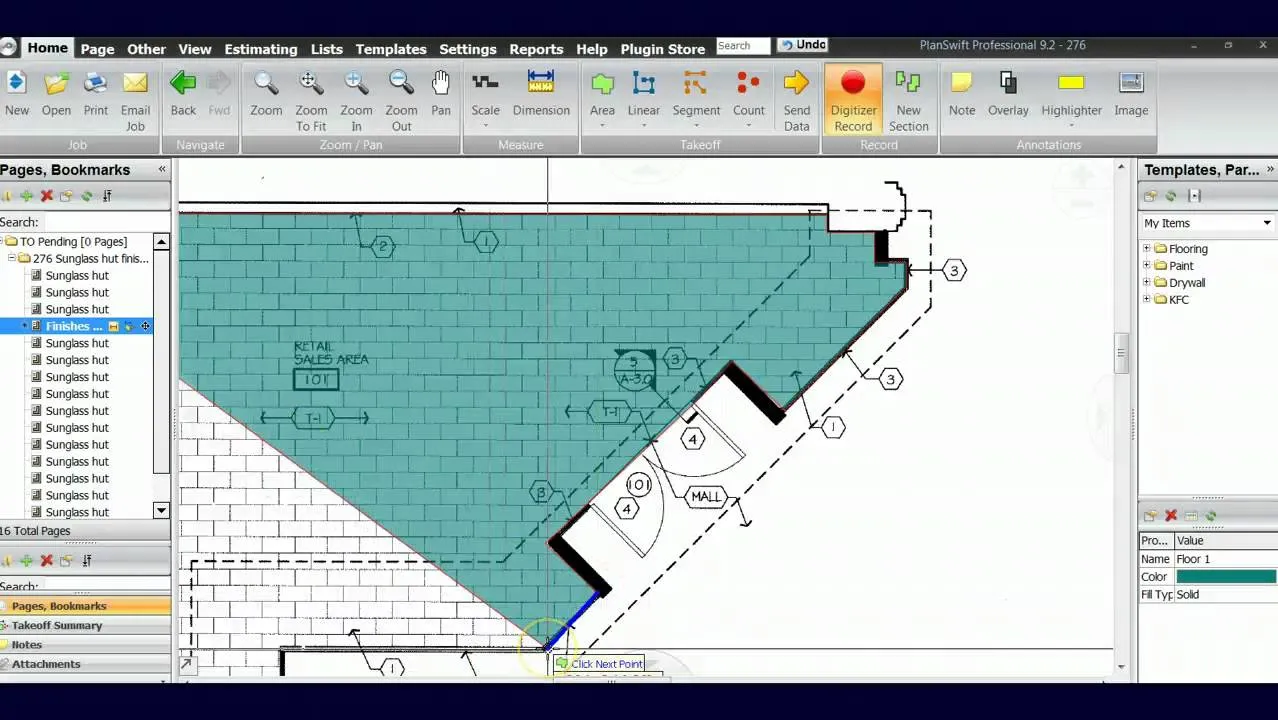Click red delete X in Pages toolbar
This screenshot has height=720, width=1278.
pyautogui.click(x=46, y=196)
